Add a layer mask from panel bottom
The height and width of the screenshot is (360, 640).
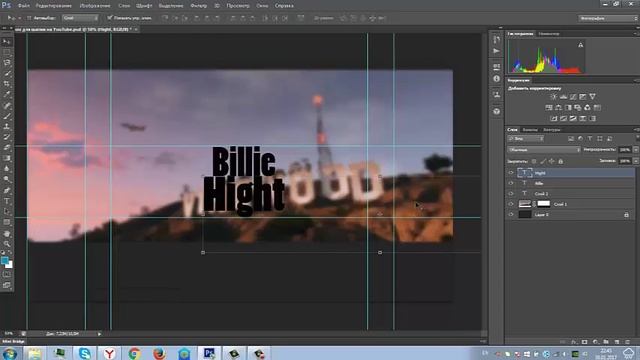(584, 342)
